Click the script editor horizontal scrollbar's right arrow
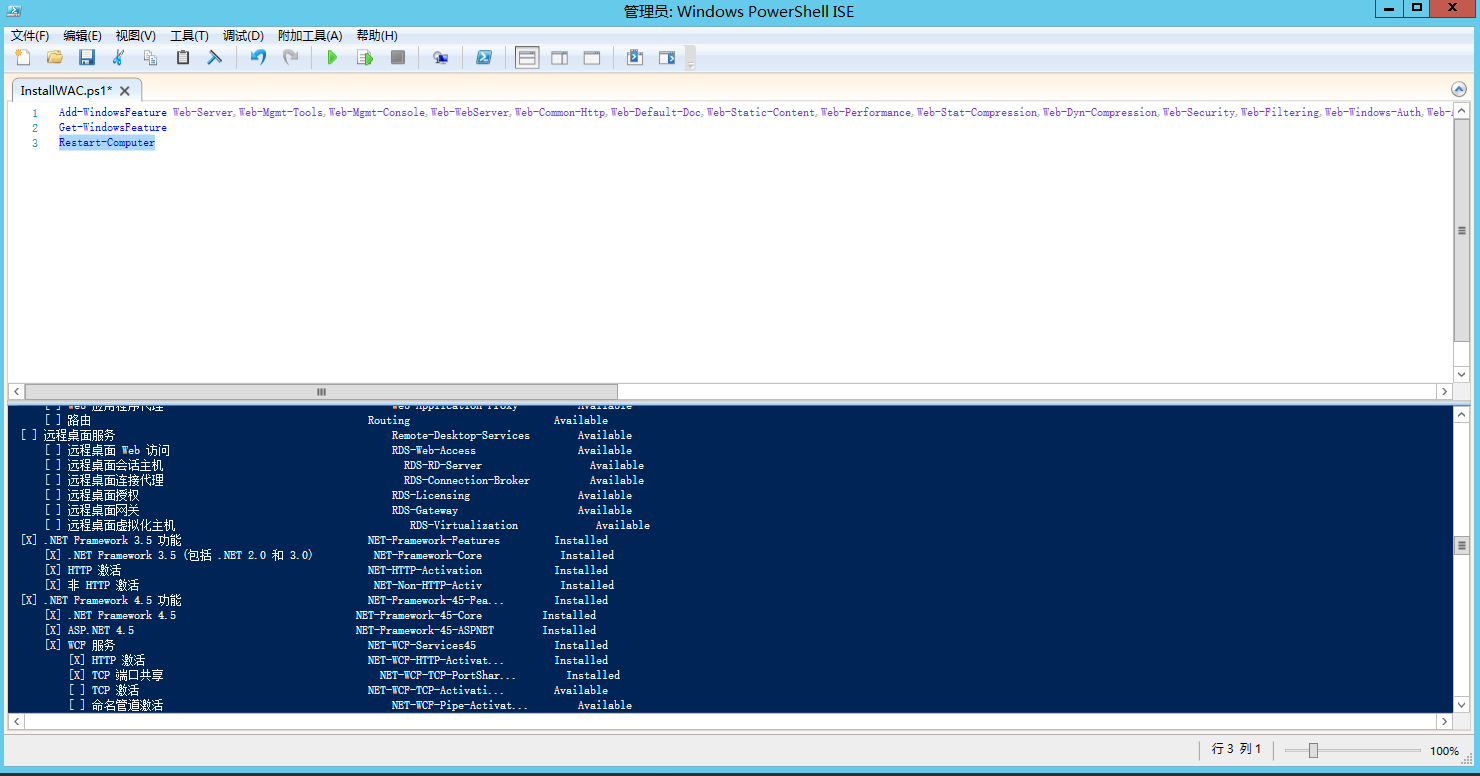Viewport: 1480px width, 776px height. (1444, 392)
